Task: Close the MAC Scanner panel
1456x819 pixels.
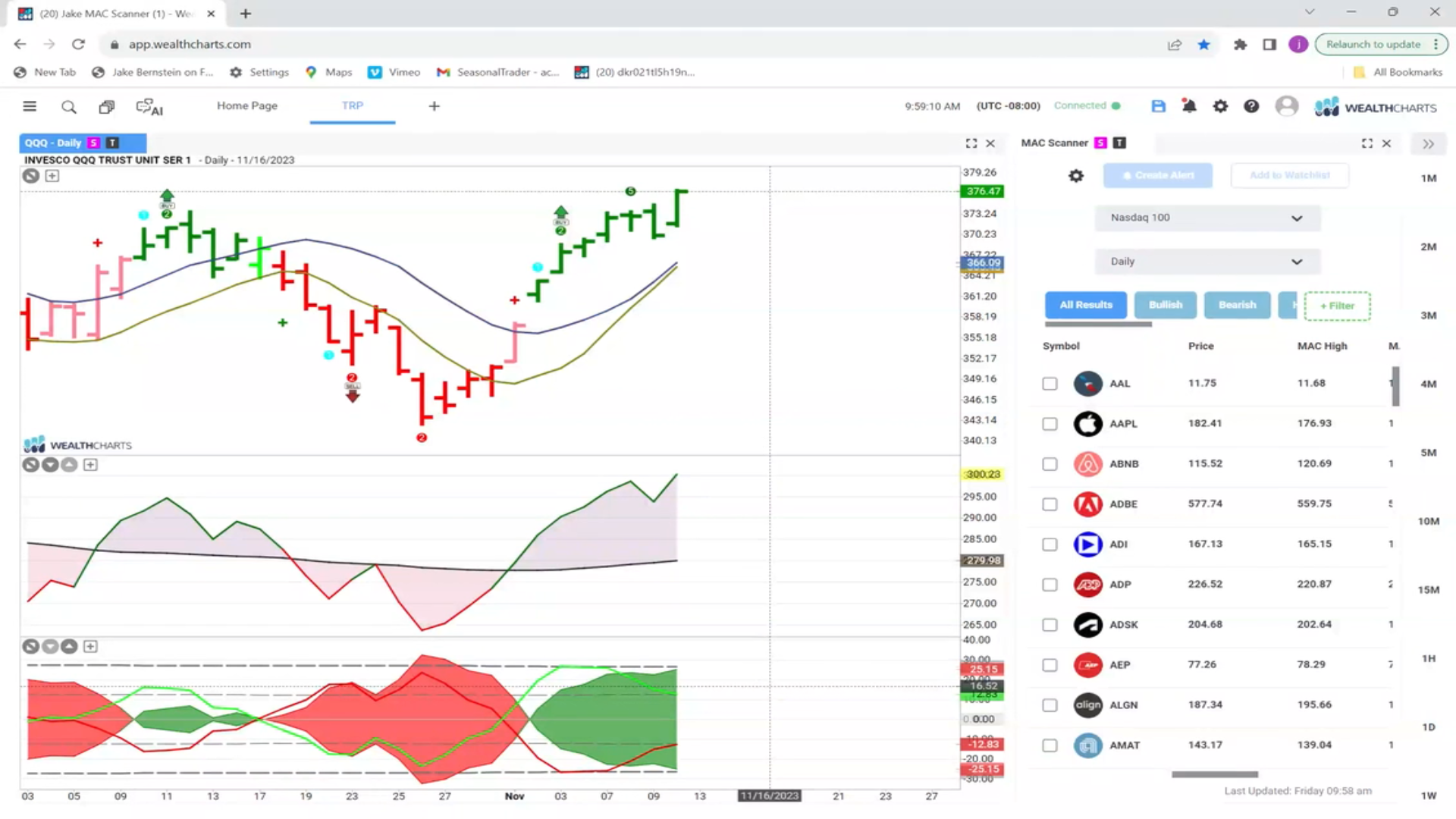Action: (x=1386, y=143)
